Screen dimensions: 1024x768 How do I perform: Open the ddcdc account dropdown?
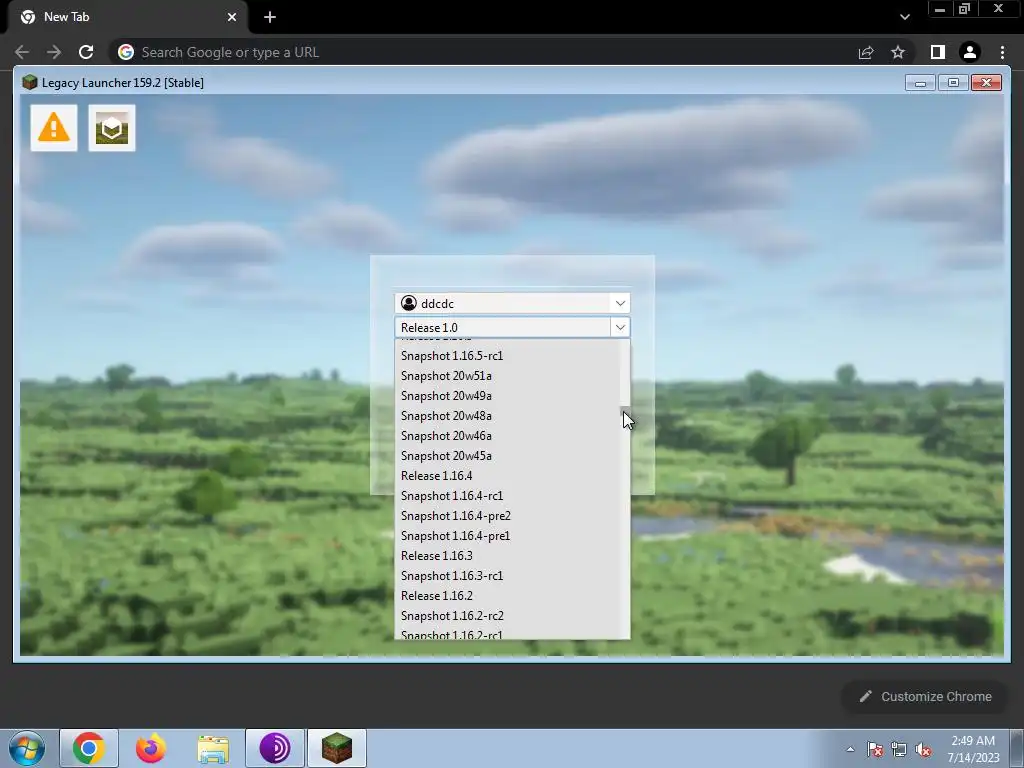[x=512, y=303]
